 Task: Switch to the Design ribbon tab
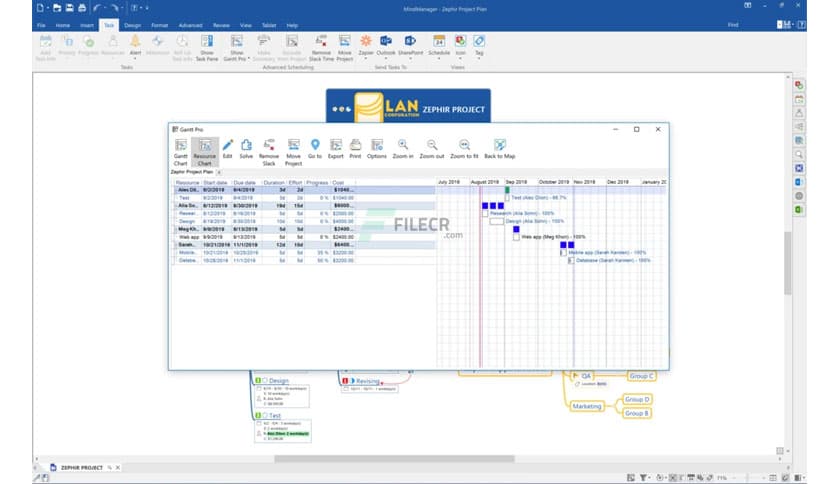pos(132,25)
